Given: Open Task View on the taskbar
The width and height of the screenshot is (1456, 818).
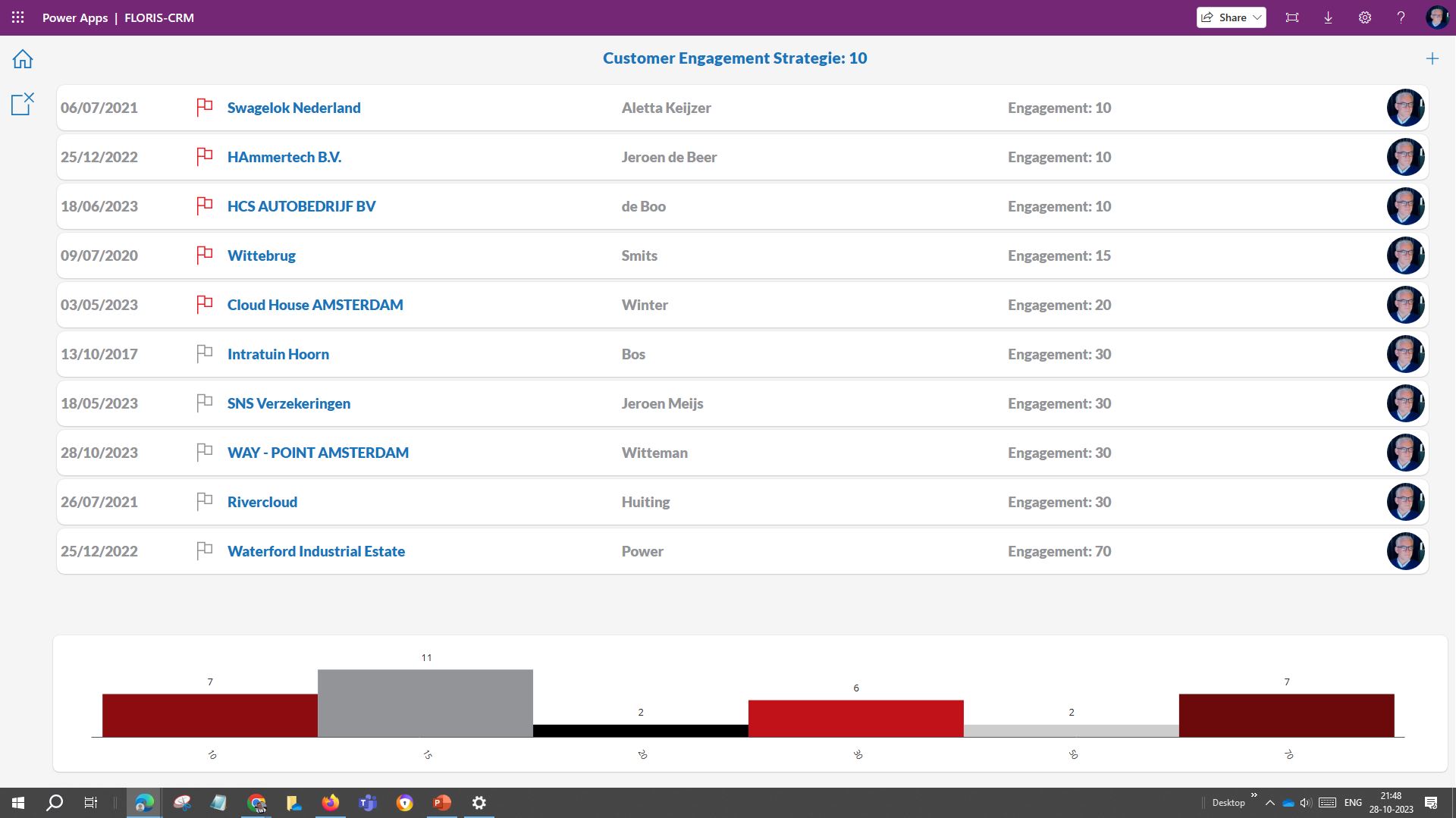Looking at the screenshot, I should click(91, 802).
